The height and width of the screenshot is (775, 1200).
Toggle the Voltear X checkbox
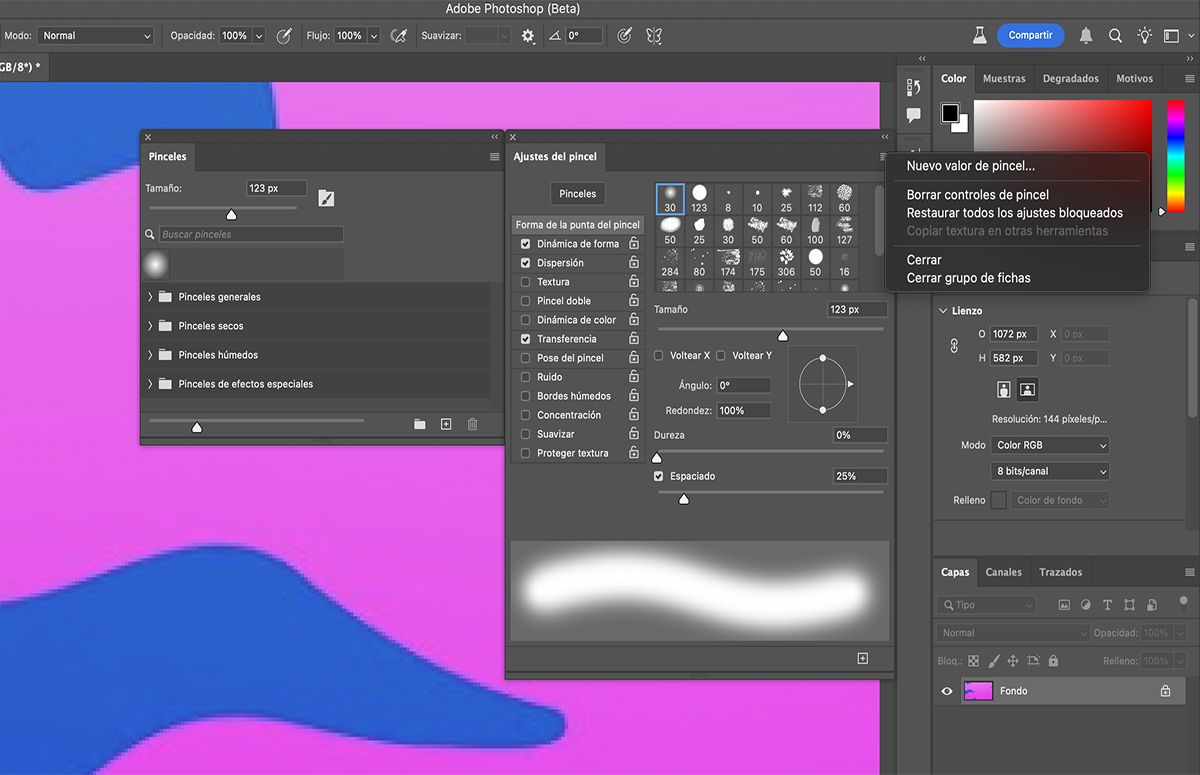click(659, 355)
